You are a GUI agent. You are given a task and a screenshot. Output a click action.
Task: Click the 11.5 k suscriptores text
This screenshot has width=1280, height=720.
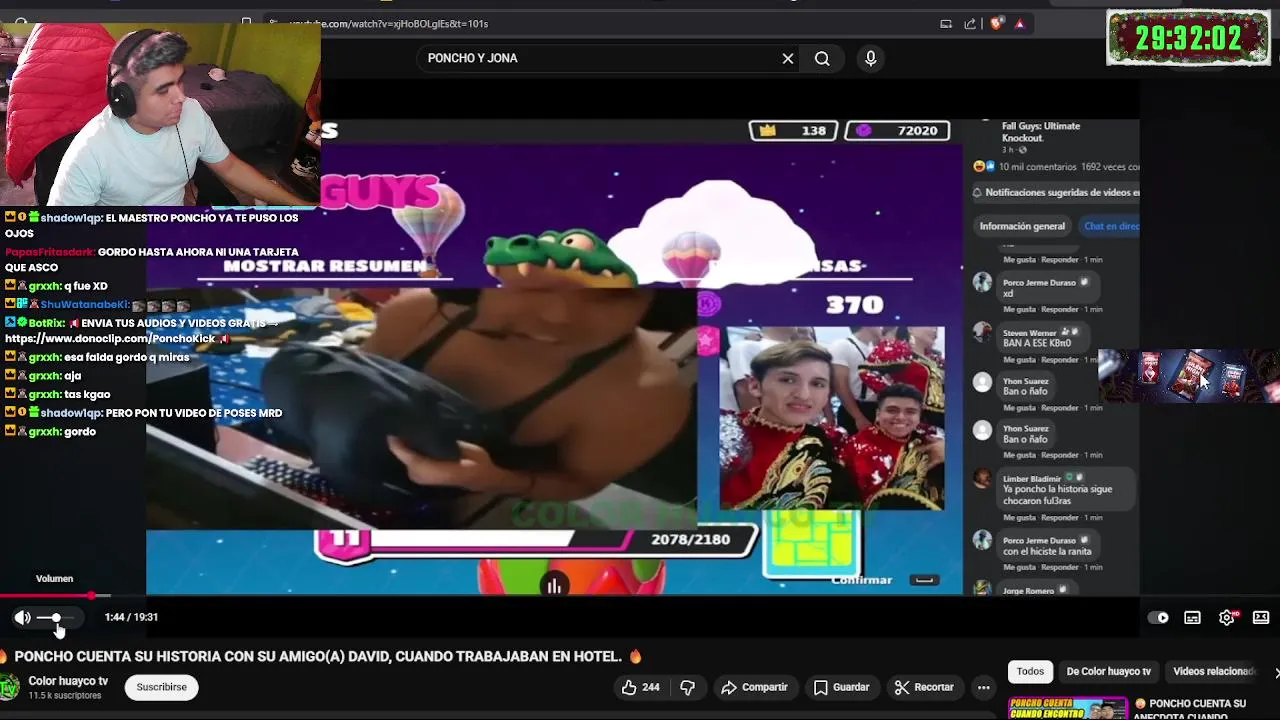point(65,696)
